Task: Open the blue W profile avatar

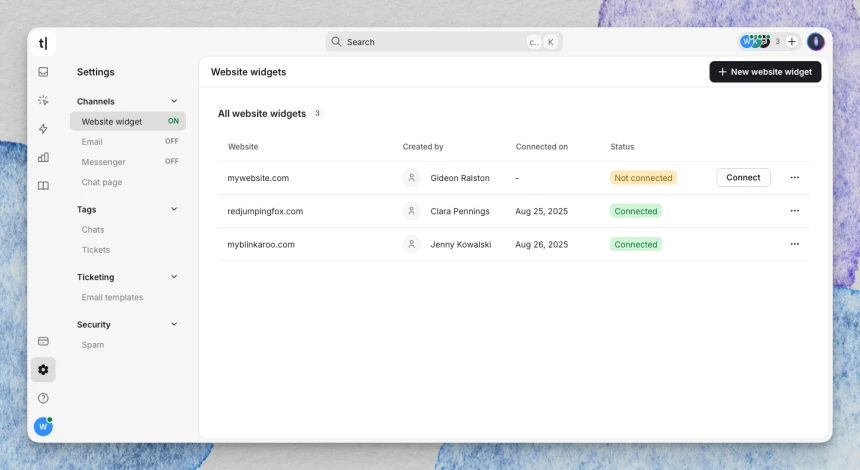Action: [43, 426]
